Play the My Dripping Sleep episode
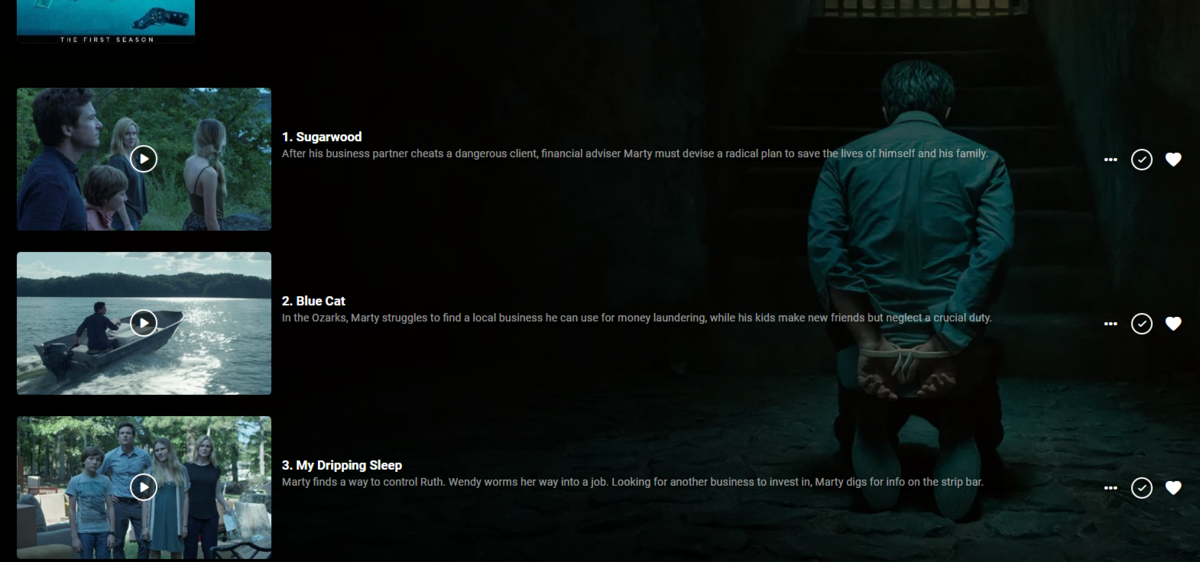1200x562 pixels. pos(144,486)
